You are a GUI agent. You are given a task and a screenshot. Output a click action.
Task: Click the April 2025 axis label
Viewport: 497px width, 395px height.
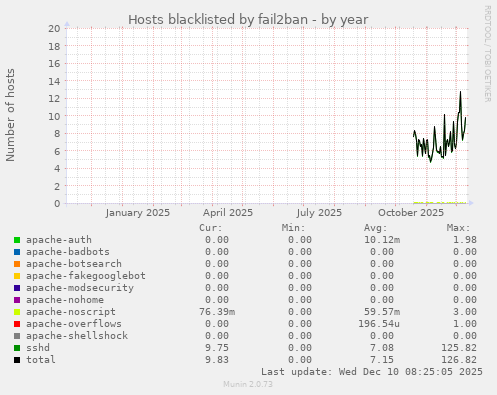[228, 213]
